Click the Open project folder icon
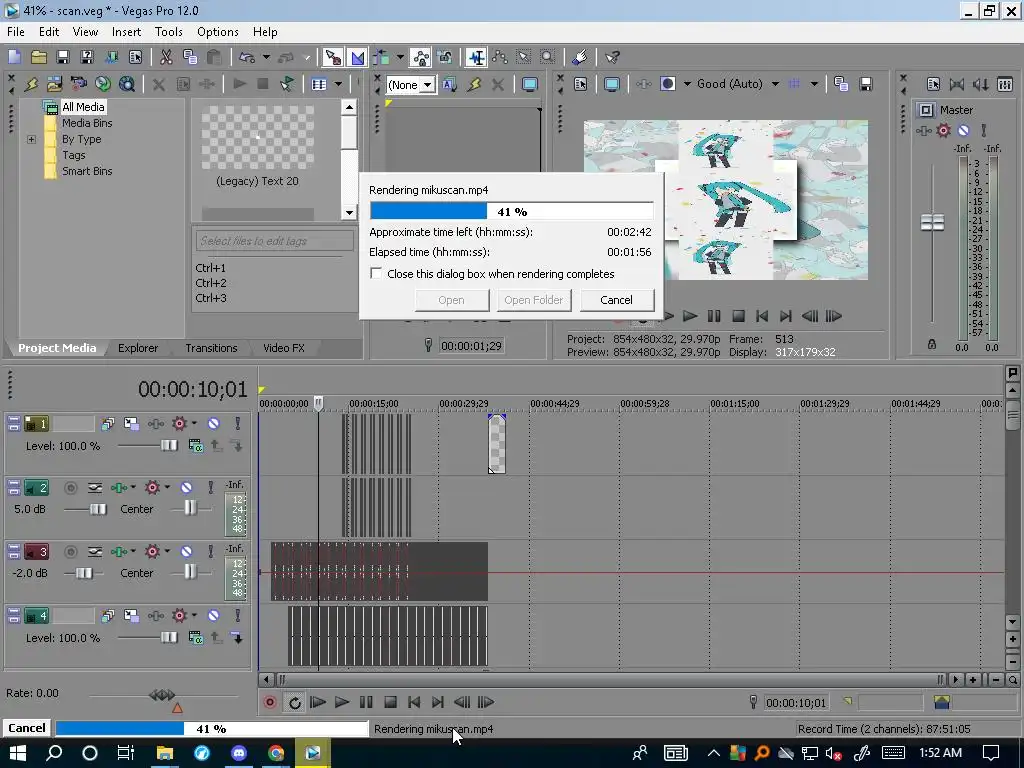This screenshot has width=1024, height=768. (x=39, y=57)
